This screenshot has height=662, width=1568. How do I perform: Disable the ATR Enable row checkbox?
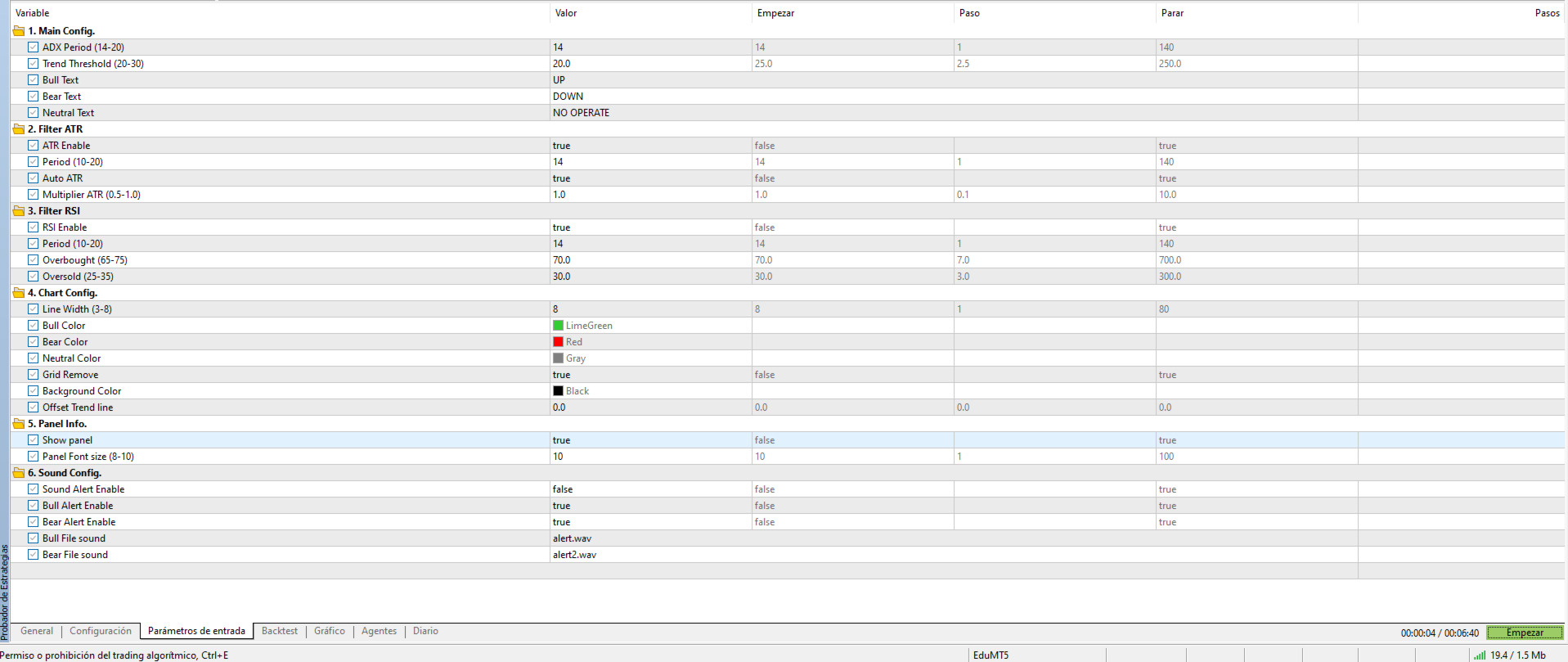click(x=34, y=146)
